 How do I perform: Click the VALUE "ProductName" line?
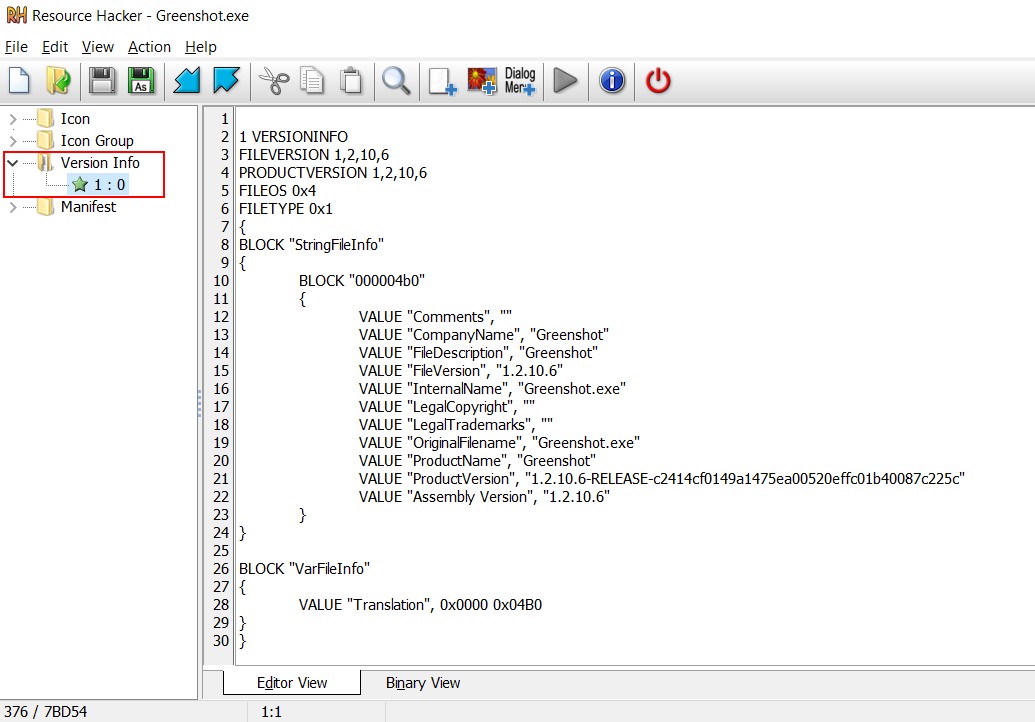click(477, 461)
